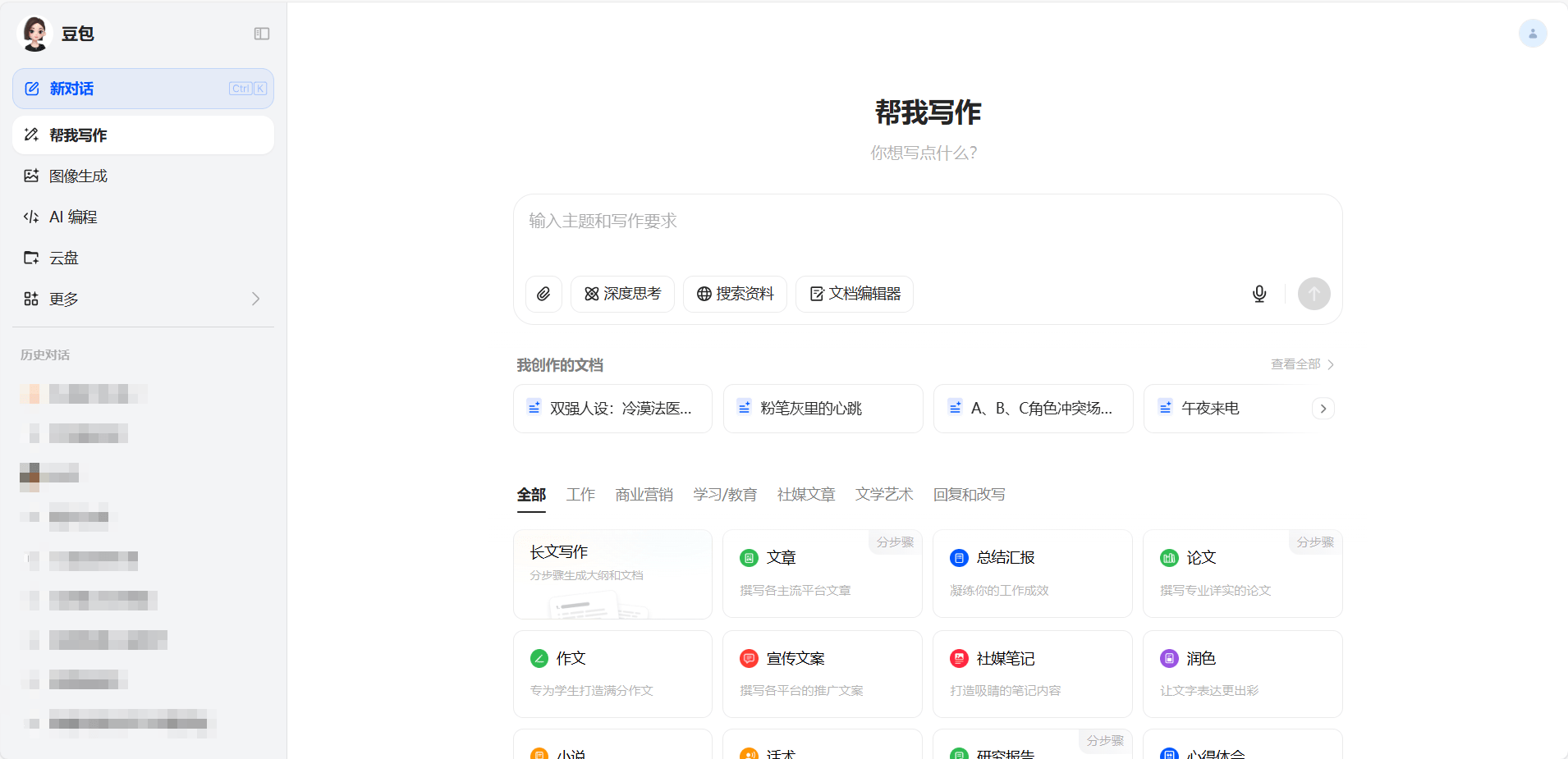Click the 豆包 avatar logo
This screenshot has width=1568, height=759.
34,34
